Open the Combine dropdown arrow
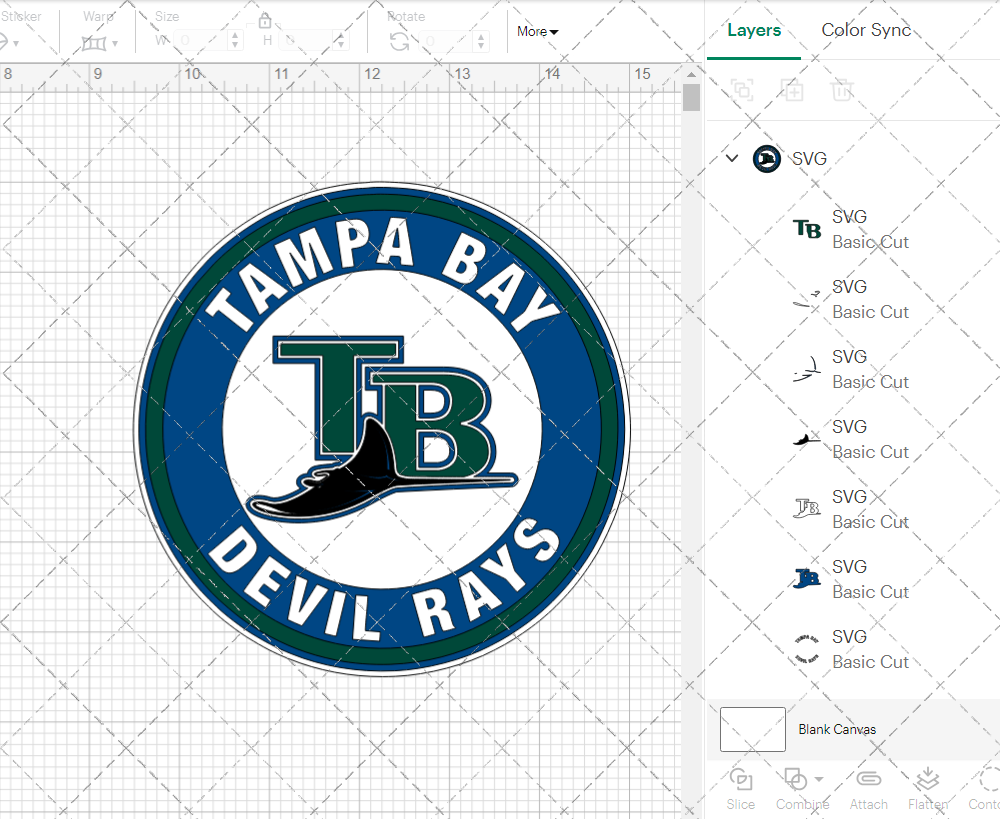The image size is (1000, 819). 820,779
